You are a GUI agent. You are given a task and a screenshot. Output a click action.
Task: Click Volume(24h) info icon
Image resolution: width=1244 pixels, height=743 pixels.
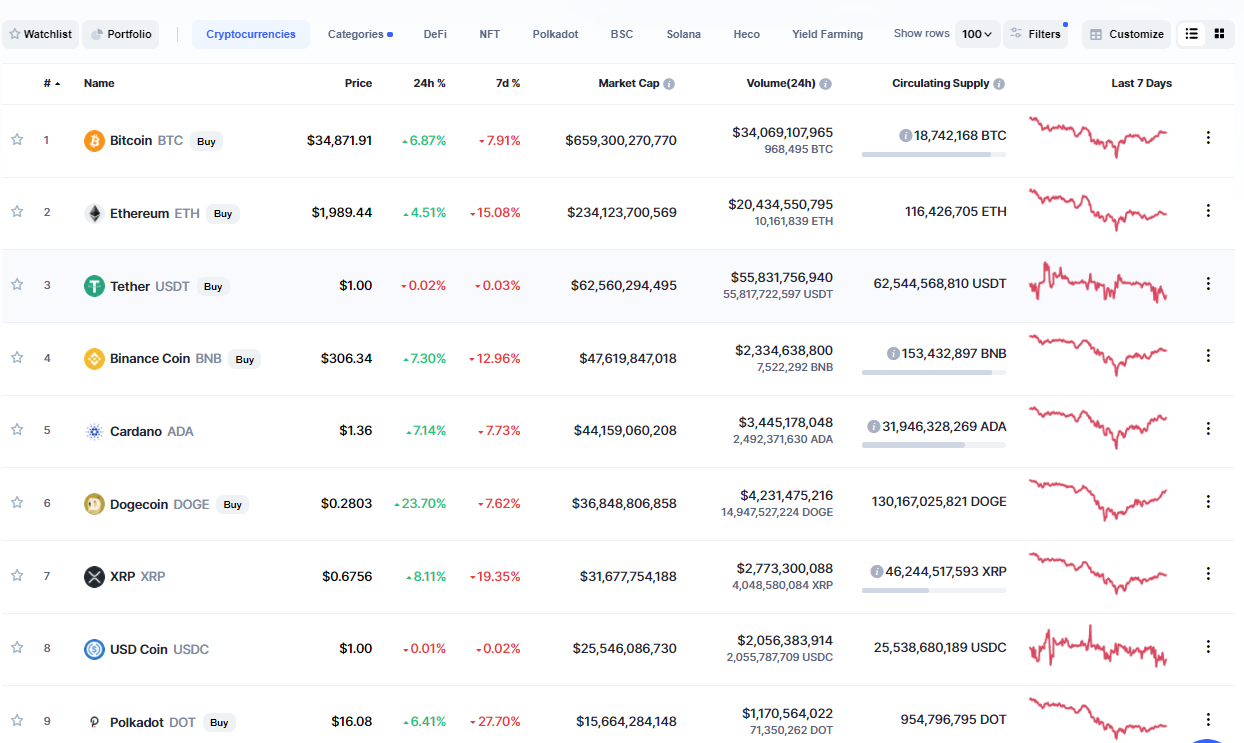826,84
